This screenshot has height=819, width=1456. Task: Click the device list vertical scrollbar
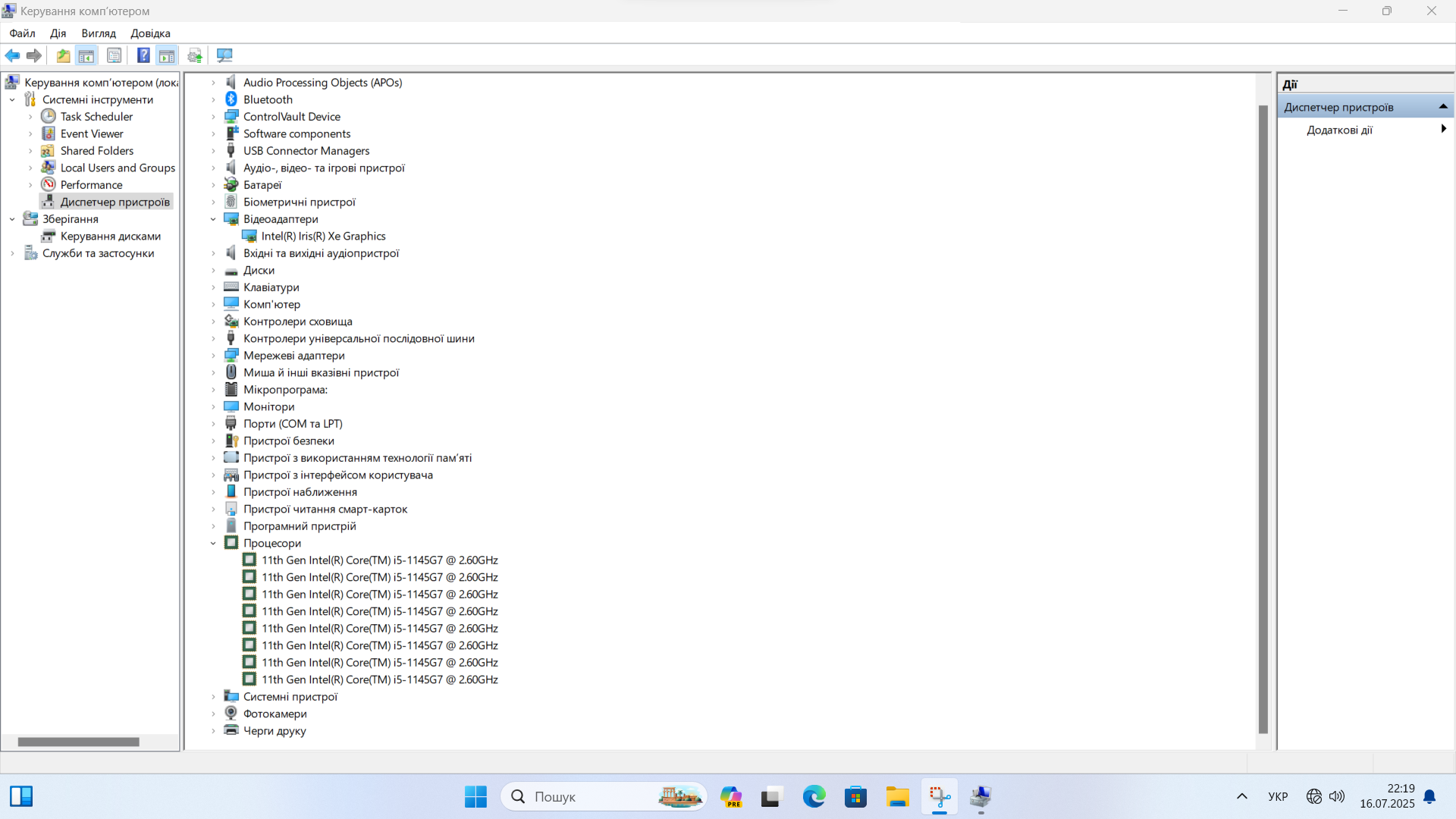click(1263, 417)
